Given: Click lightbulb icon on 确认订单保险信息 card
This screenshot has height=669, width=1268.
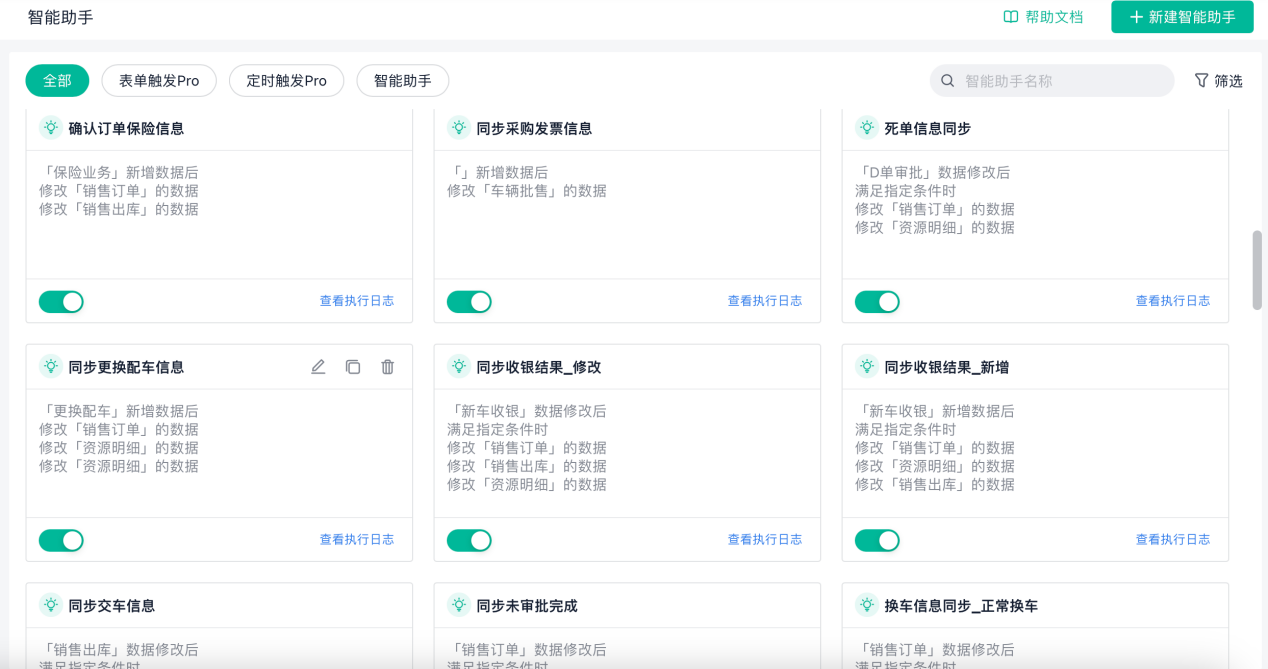Looking at the screenshot, I should click(51, 128).
